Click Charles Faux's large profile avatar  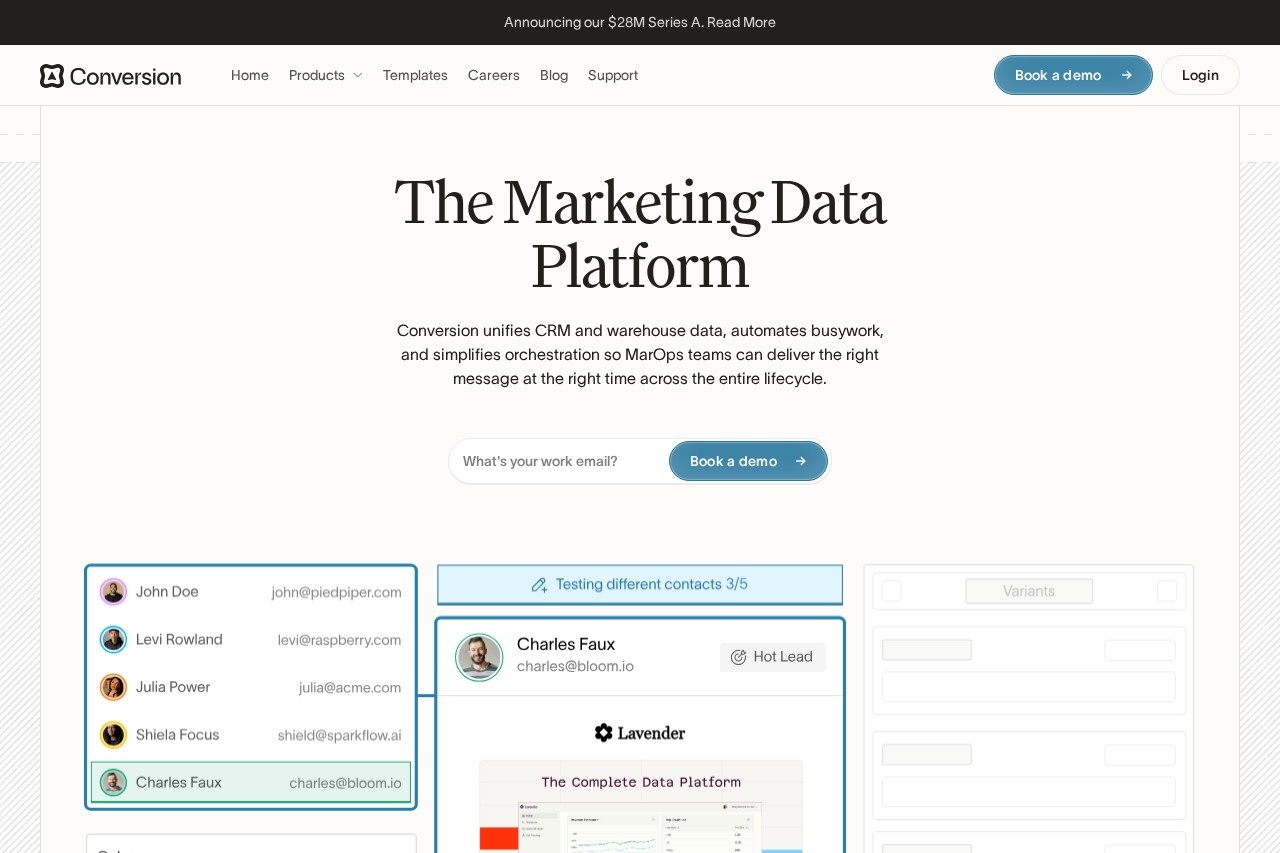[479, 657]
